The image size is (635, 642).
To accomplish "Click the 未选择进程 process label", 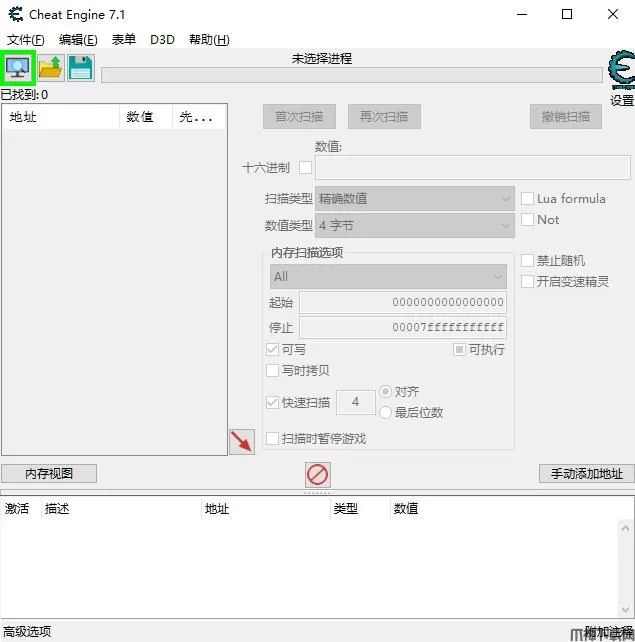I will click(322, 59).
